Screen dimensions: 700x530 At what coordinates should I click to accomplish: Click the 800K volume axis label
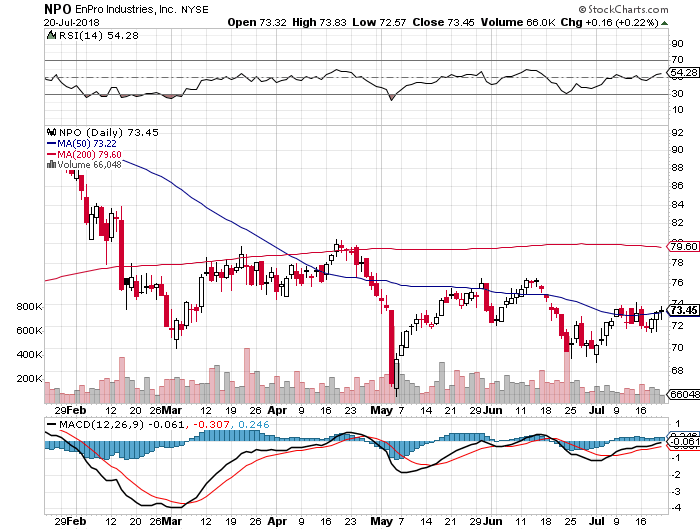pos(29,306)
